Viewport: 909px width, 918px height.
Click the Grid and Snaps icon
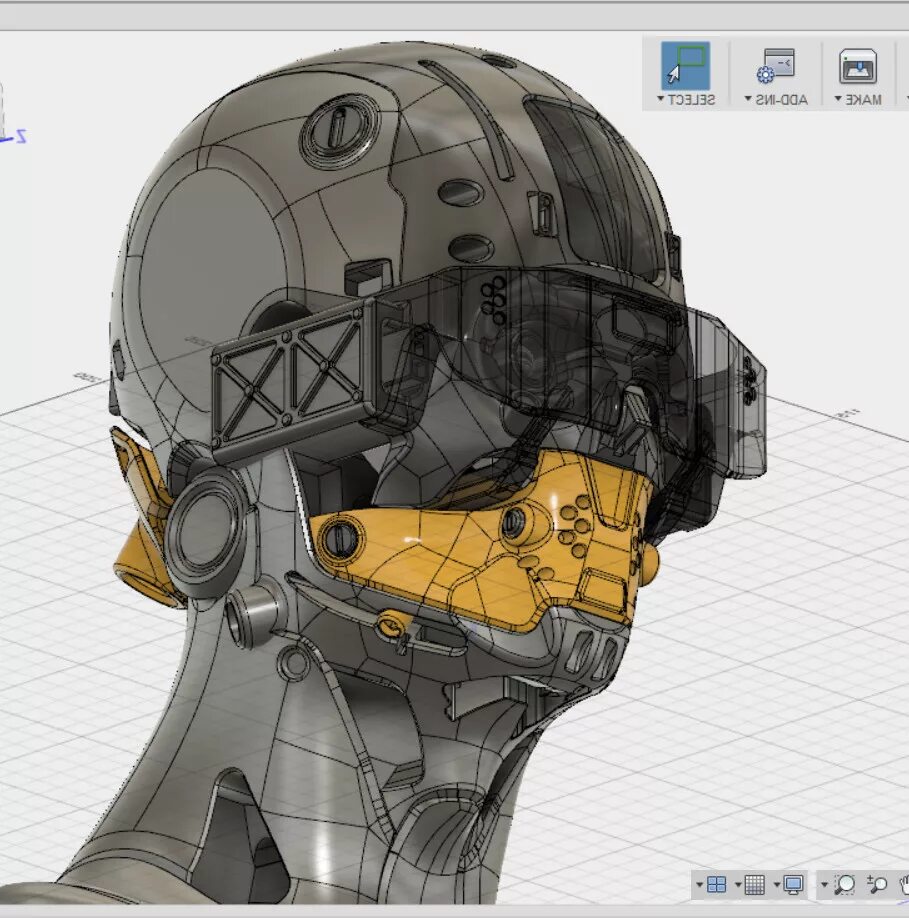[754, 884]
